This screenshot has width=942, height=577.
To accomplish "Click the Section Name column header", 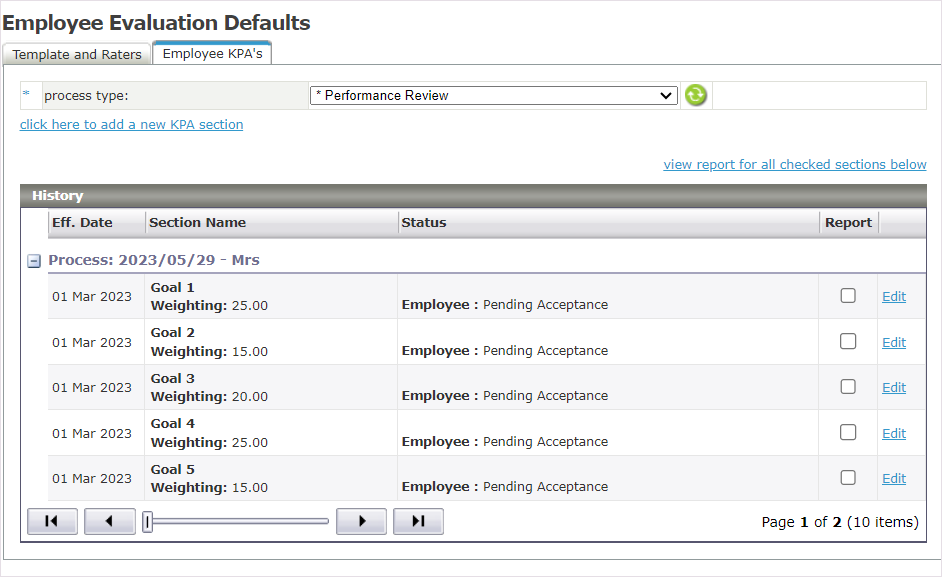I will (197, 223).
